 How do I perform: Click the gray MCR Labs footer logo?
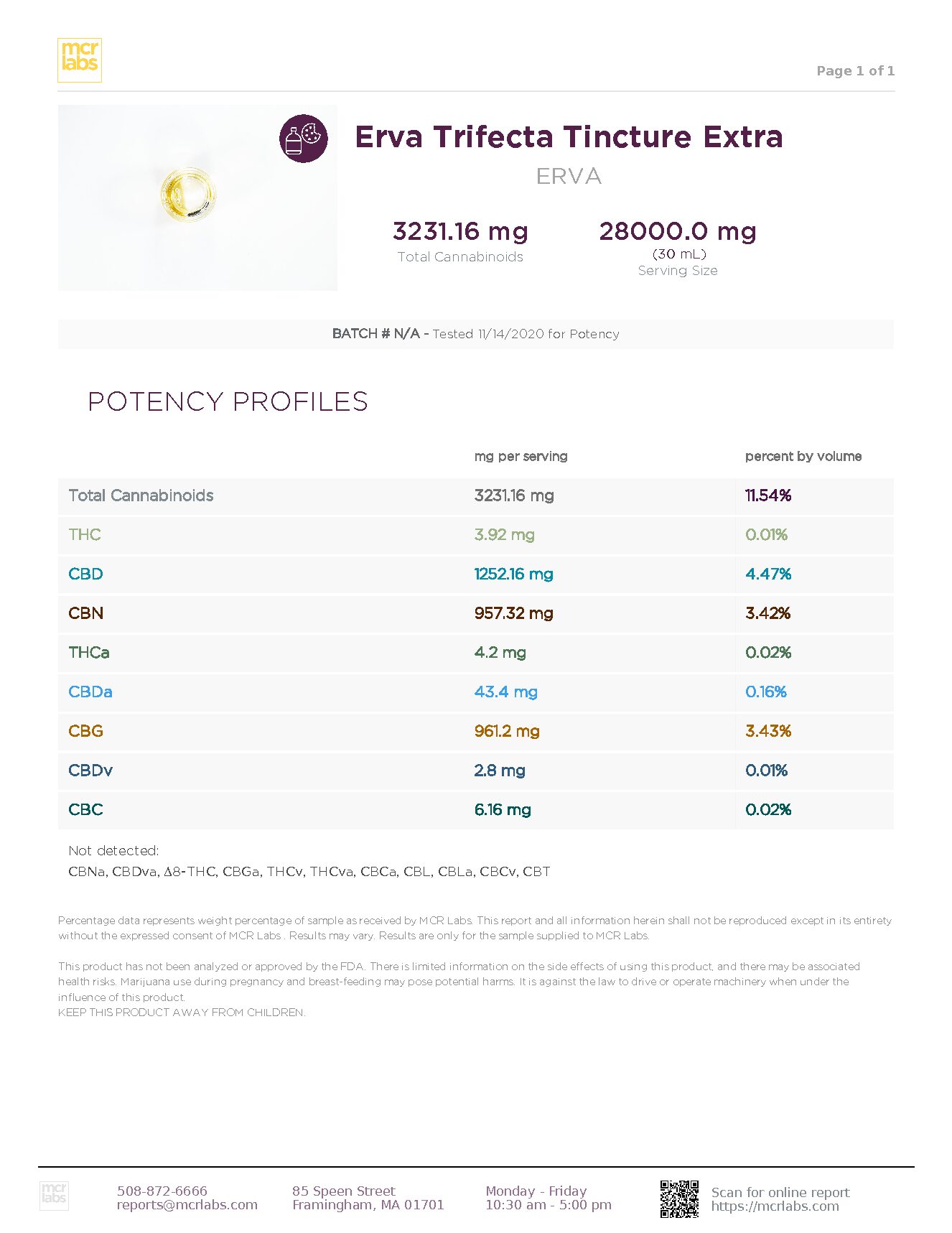[x=54, y=1196]
